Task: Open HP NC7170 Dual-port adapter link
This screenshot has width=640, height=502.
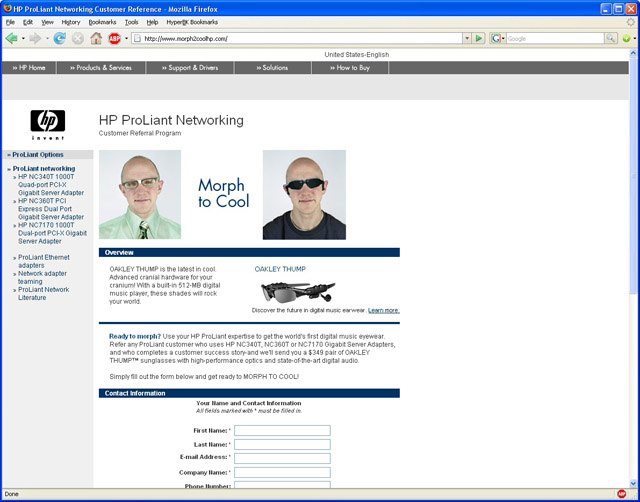Action: 52,233
